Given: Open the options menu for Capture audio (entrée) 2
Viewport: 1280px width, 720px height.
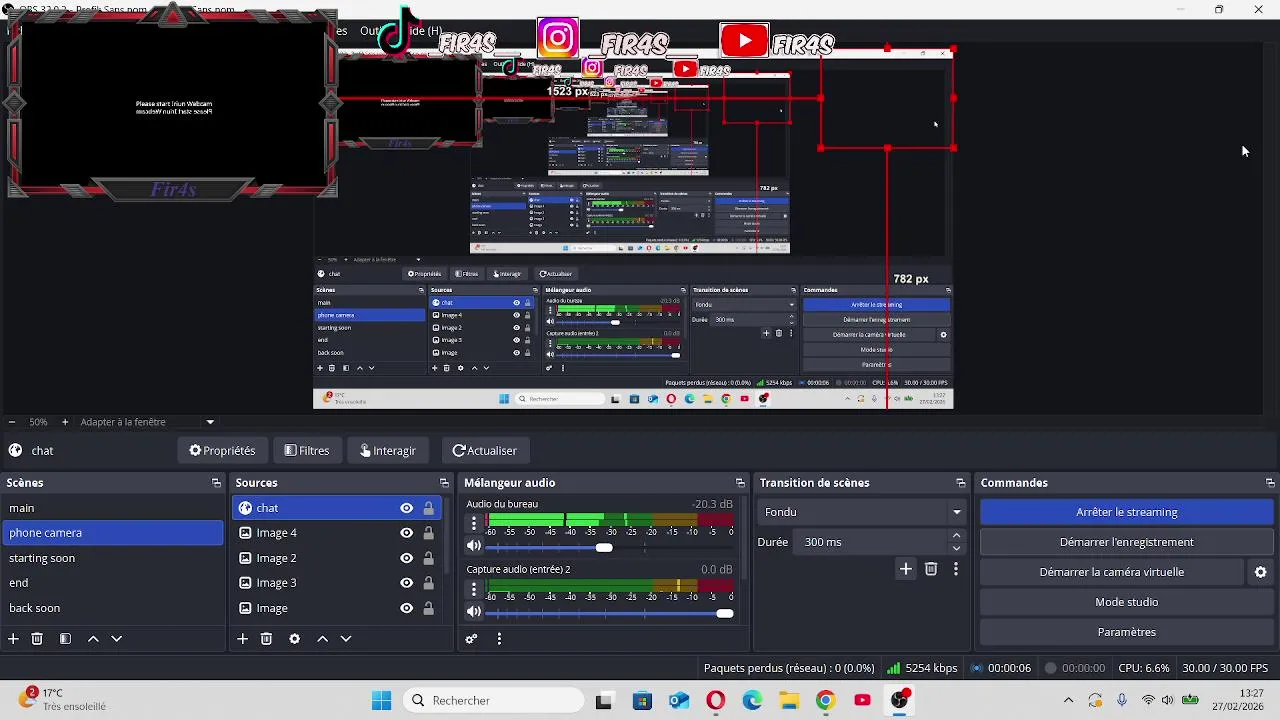Looking at the screenshot, I should pos(474,589).
